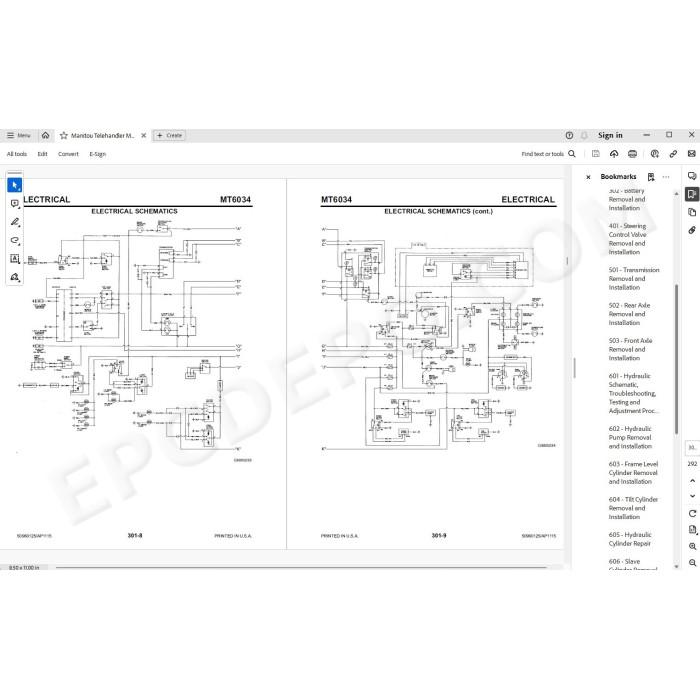The image size is (700, 700).
Task: Upload the file to cloud storage
Action: pos(614,154)
